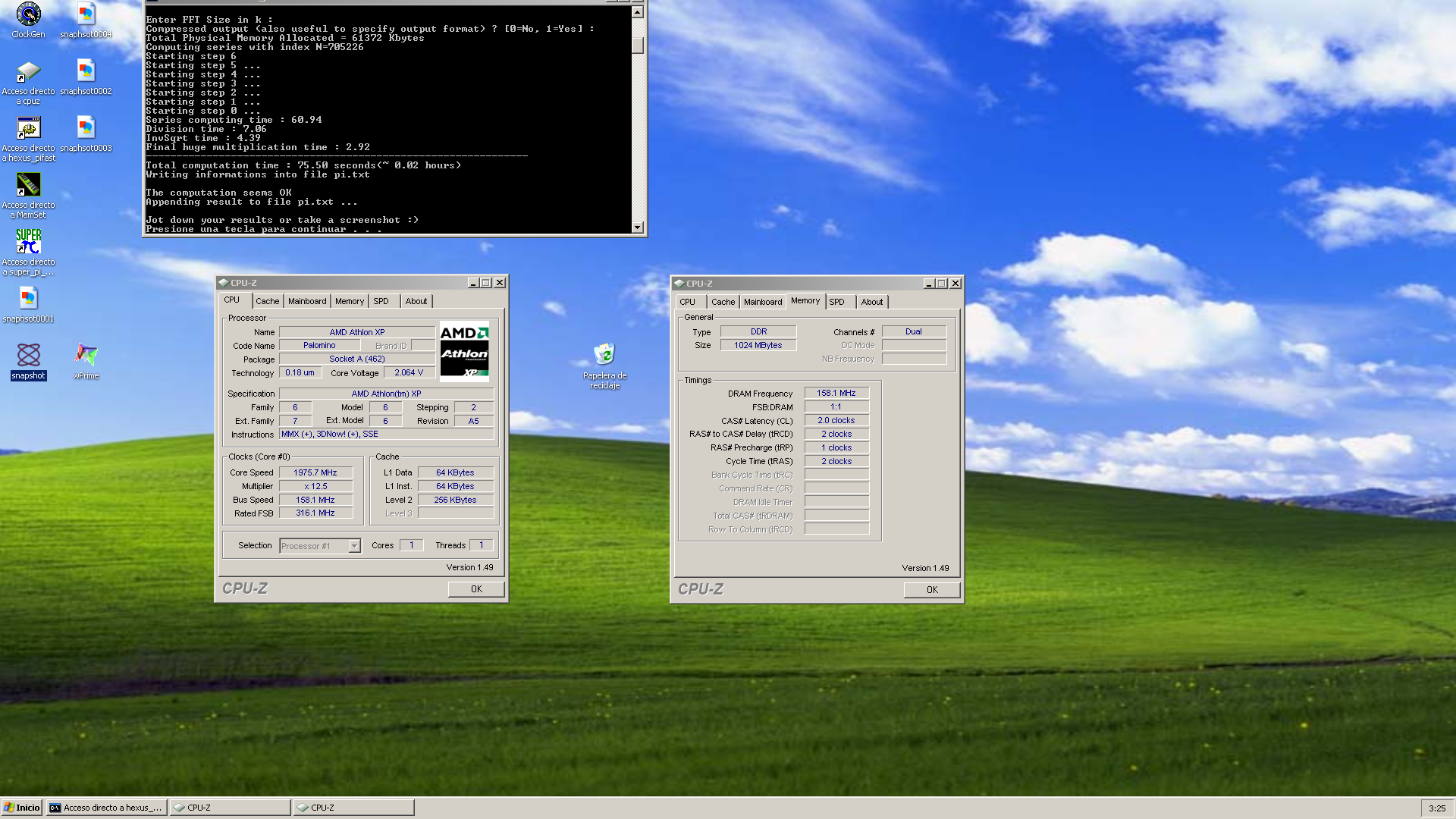1456x819 pixels.
Task: Click the taskbar clock showing 3:25
Action: tap(1436, 808)
